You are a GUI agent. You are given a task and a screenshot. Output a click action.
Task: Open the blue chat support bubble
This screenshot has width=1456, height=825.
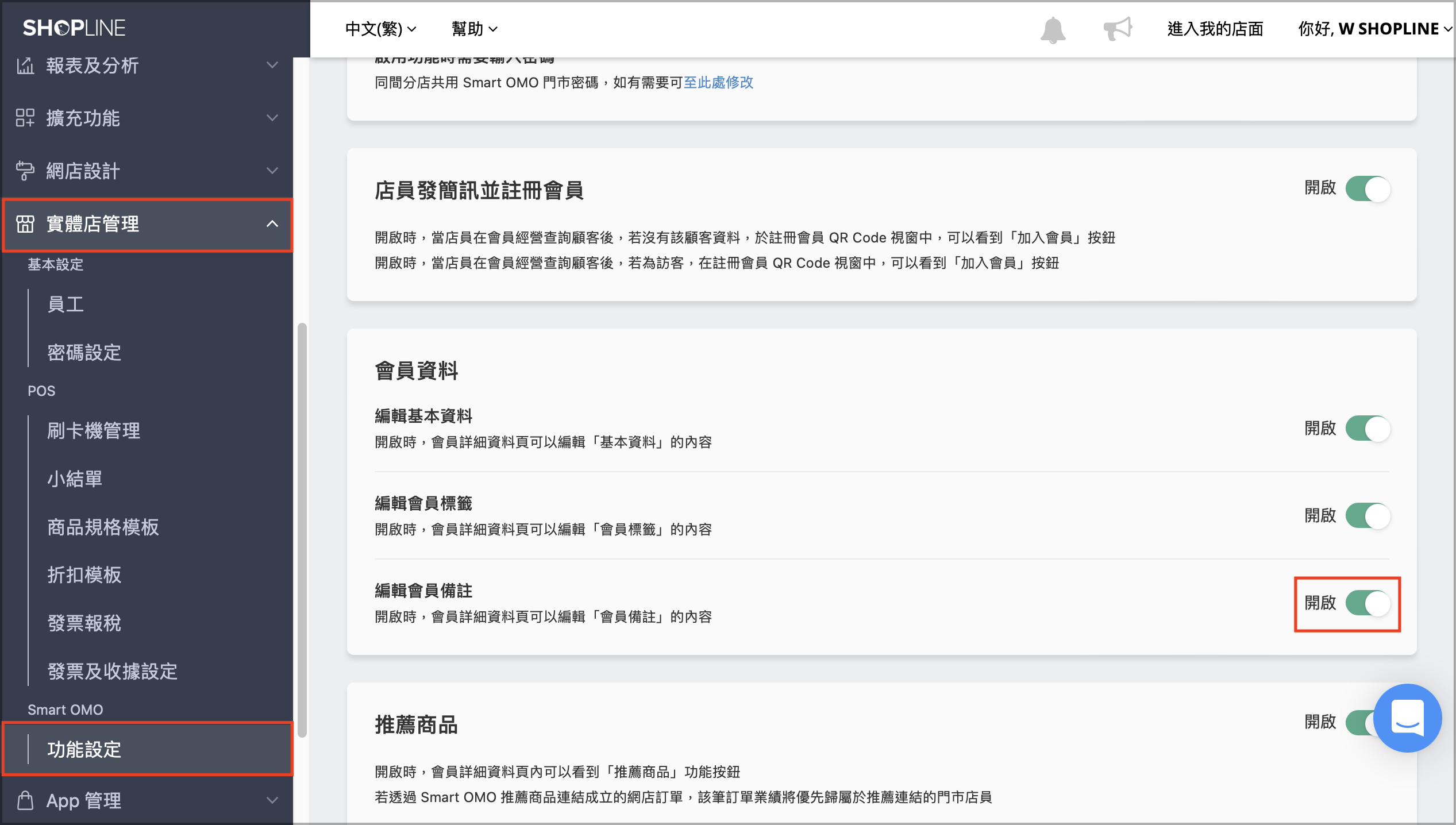(x=1407, y=718)
